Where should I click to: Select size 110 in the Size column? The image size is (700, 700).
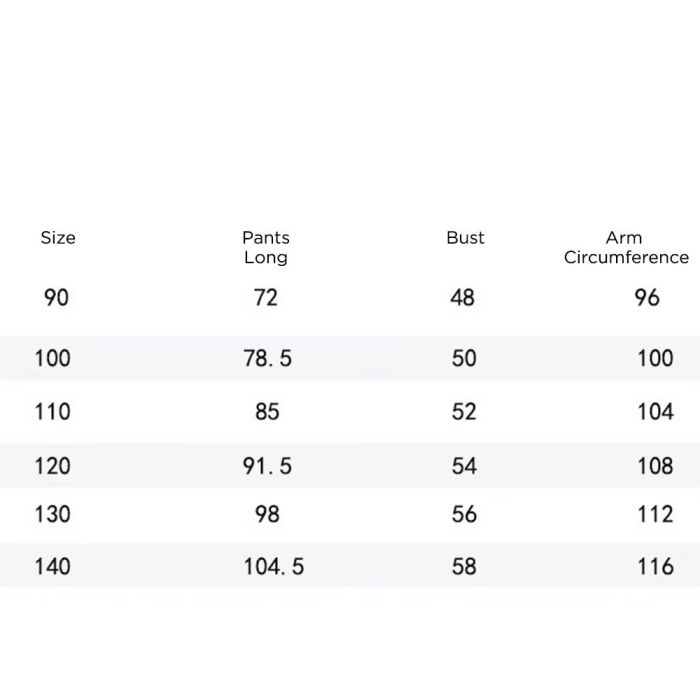tap(53, 412)
